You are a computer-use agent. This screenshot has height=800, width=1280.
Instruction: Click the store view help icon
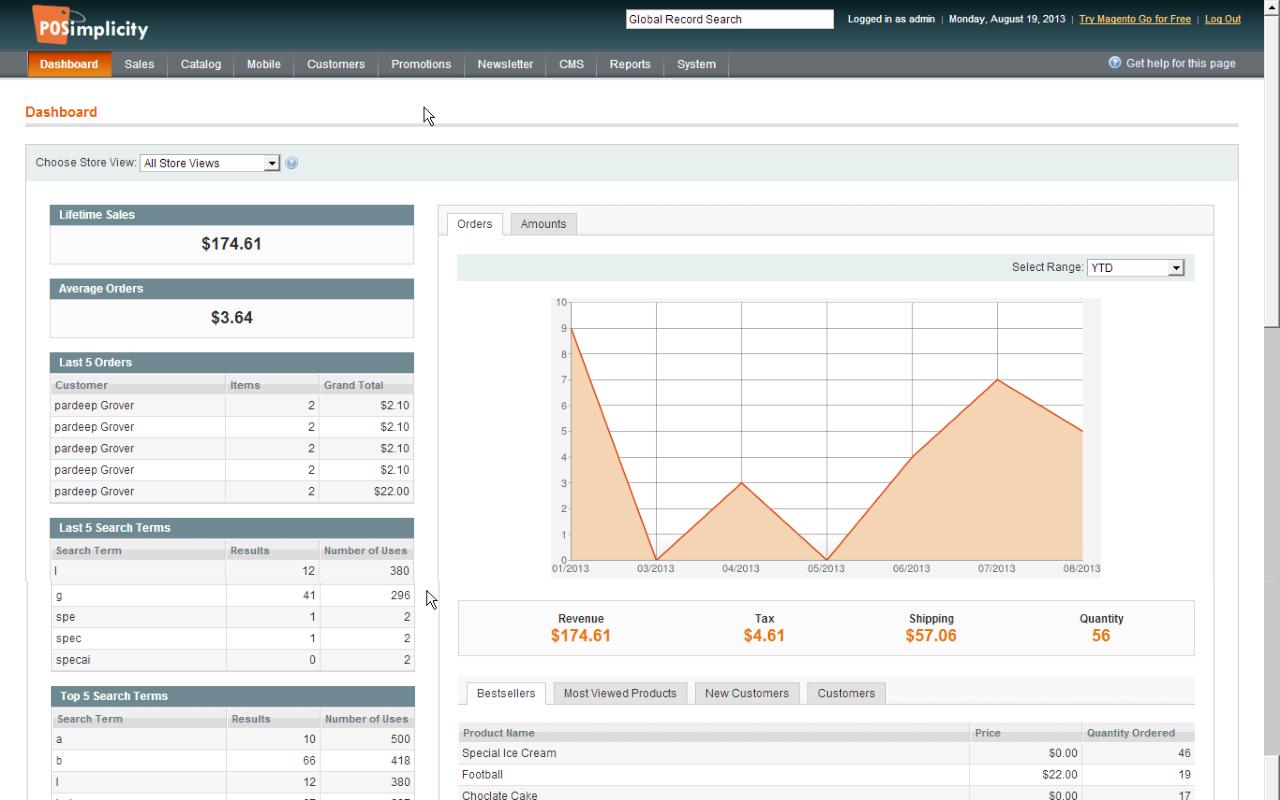[292, 163]
